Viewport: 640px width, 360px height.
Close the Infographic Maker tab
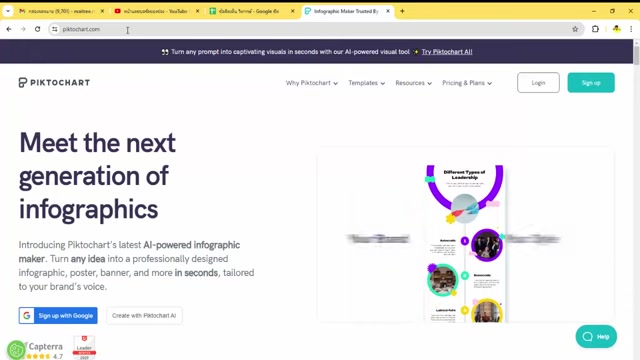click(388, 11)
